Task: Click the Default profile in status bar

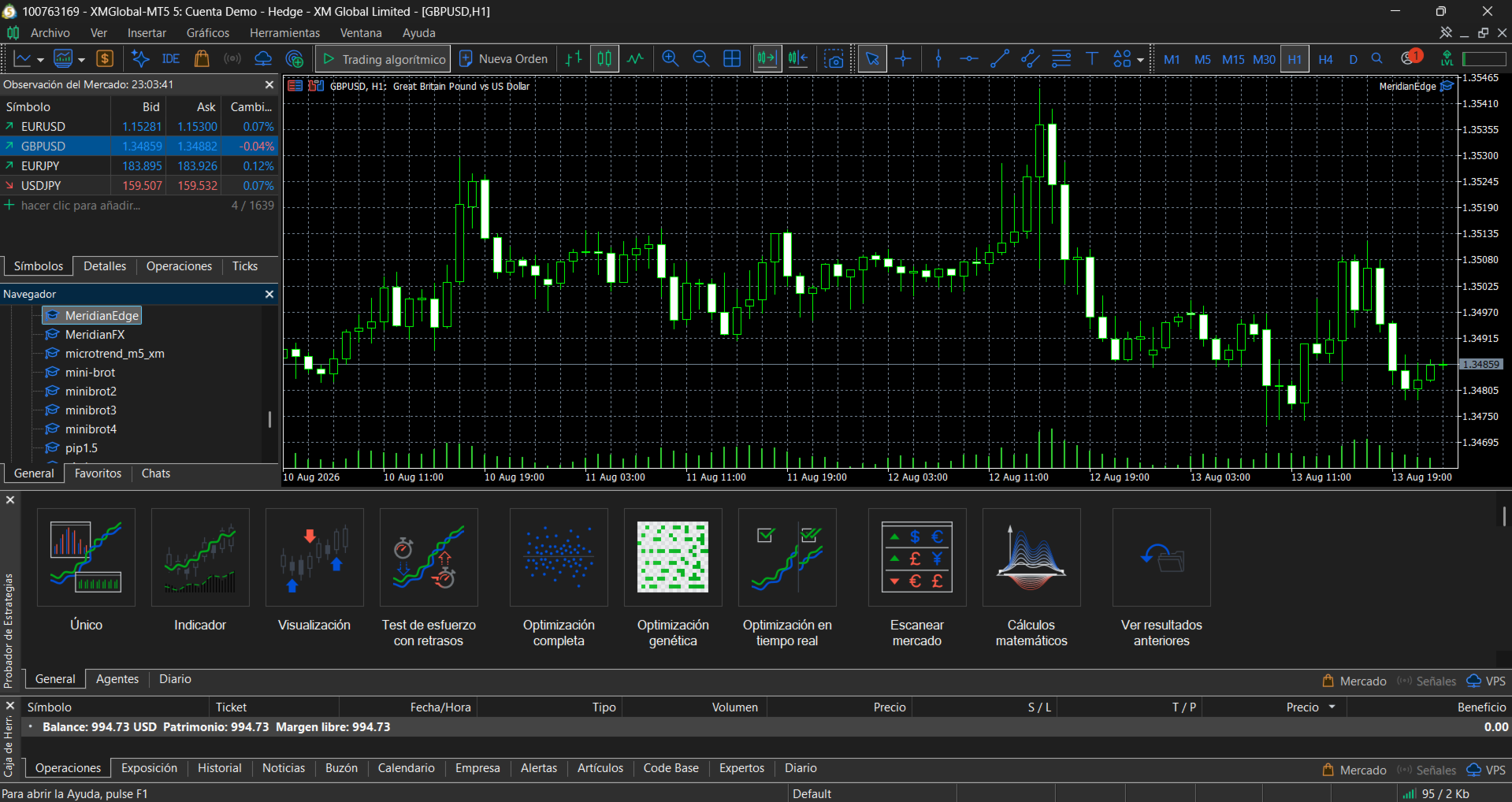Action: [x=812, y=794]
